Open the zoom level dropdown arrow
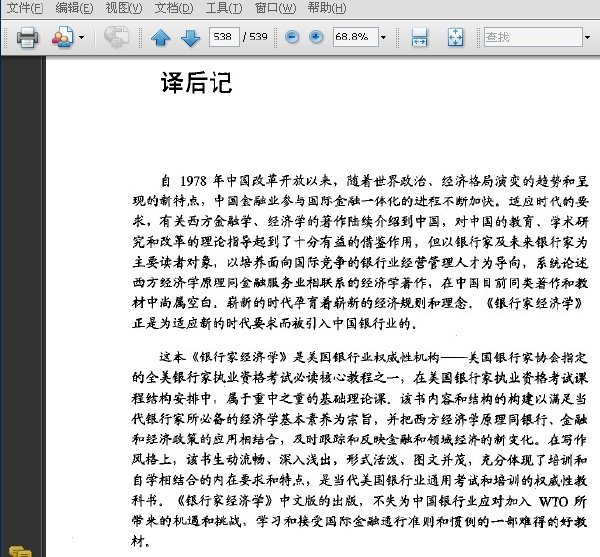 coord(383,37)
